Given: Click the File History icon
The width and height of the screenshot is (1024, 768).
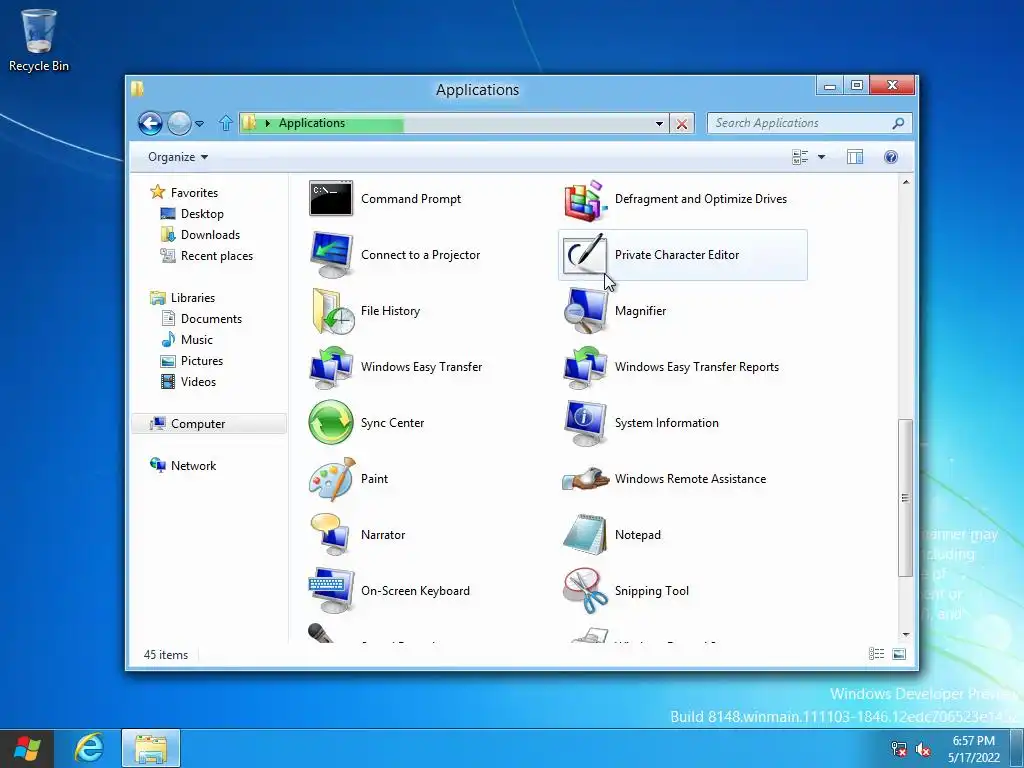Looking at the screenshot, I should pos(332,311).
